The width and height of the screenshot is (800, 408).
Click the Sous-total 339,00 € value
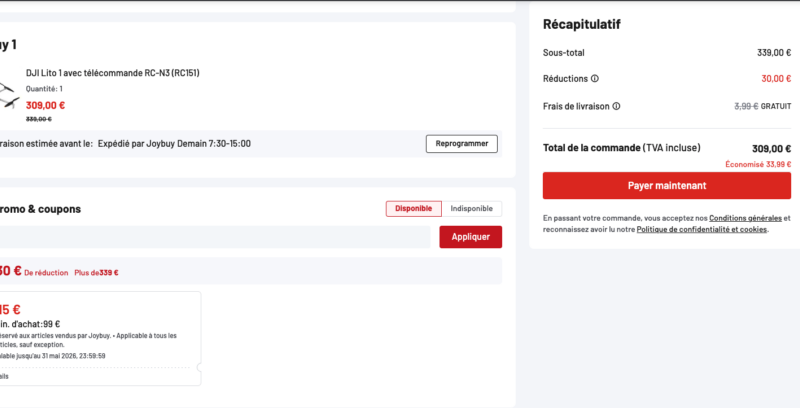pyautogui.click(x=774, y=53)
